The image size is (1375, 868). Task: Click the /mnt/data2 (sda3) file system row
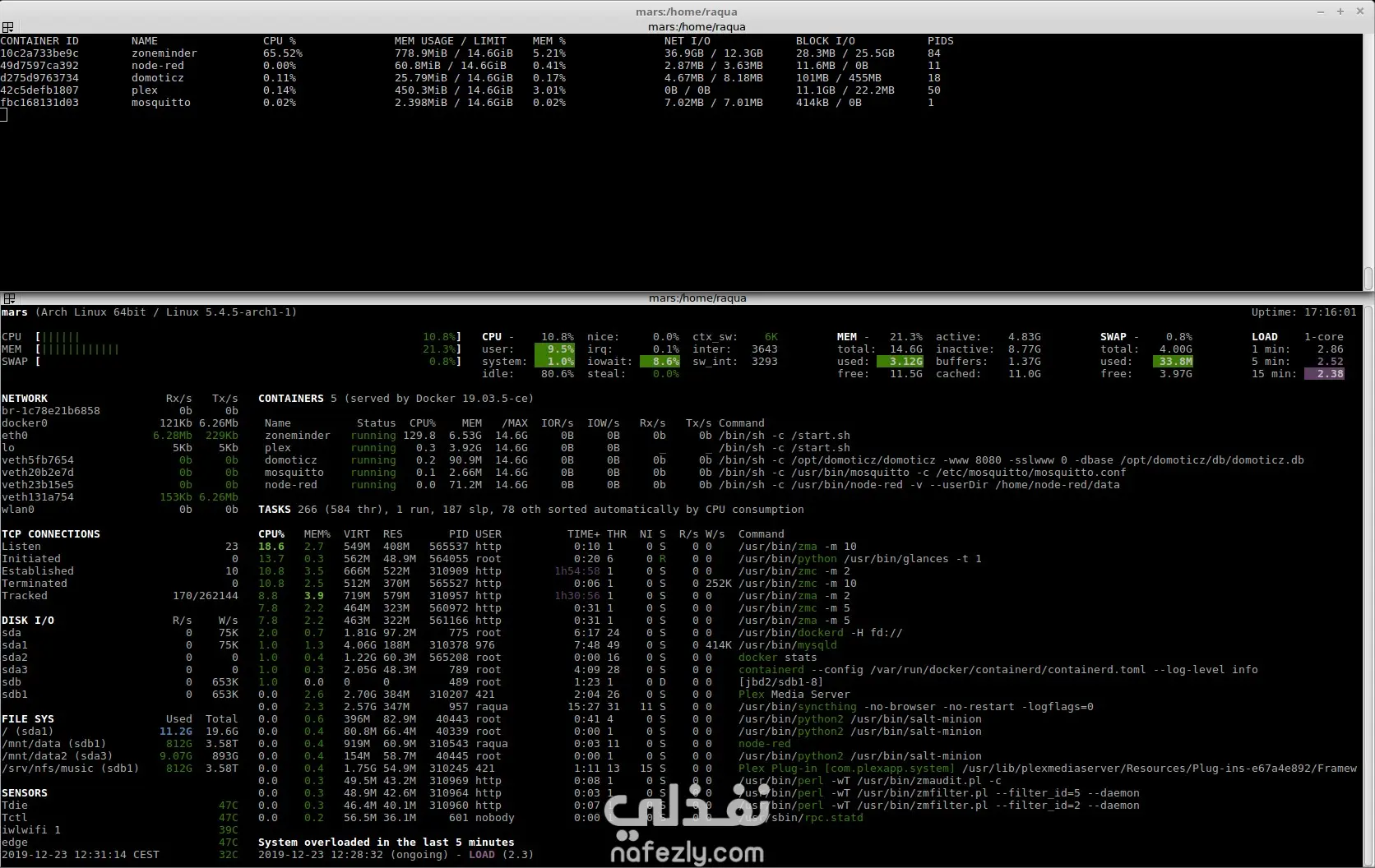(120, 756)
